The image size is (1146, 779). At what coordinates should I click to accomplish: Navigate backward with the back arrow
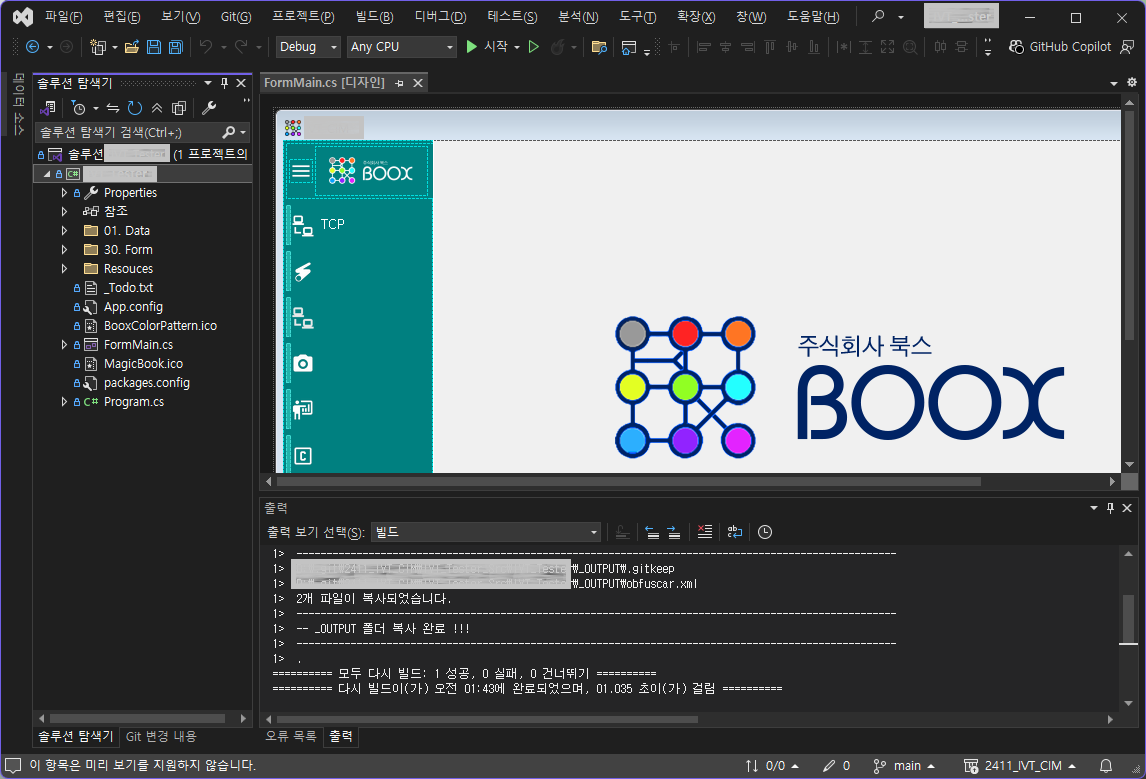tap(32, 47)
